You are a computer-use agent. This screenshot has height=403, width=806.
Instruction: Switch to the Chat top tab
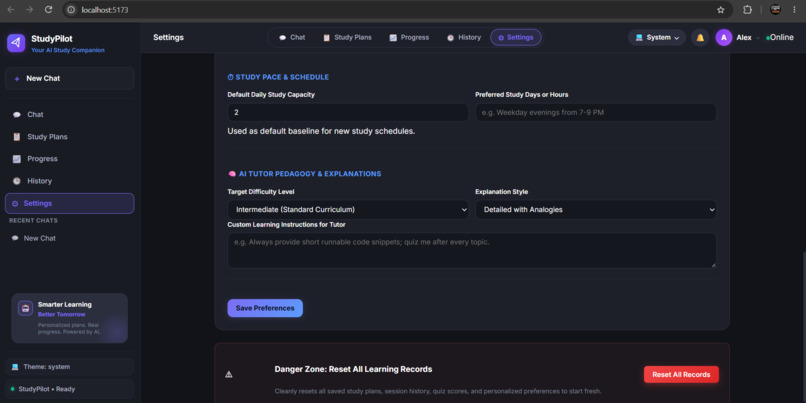292,38
